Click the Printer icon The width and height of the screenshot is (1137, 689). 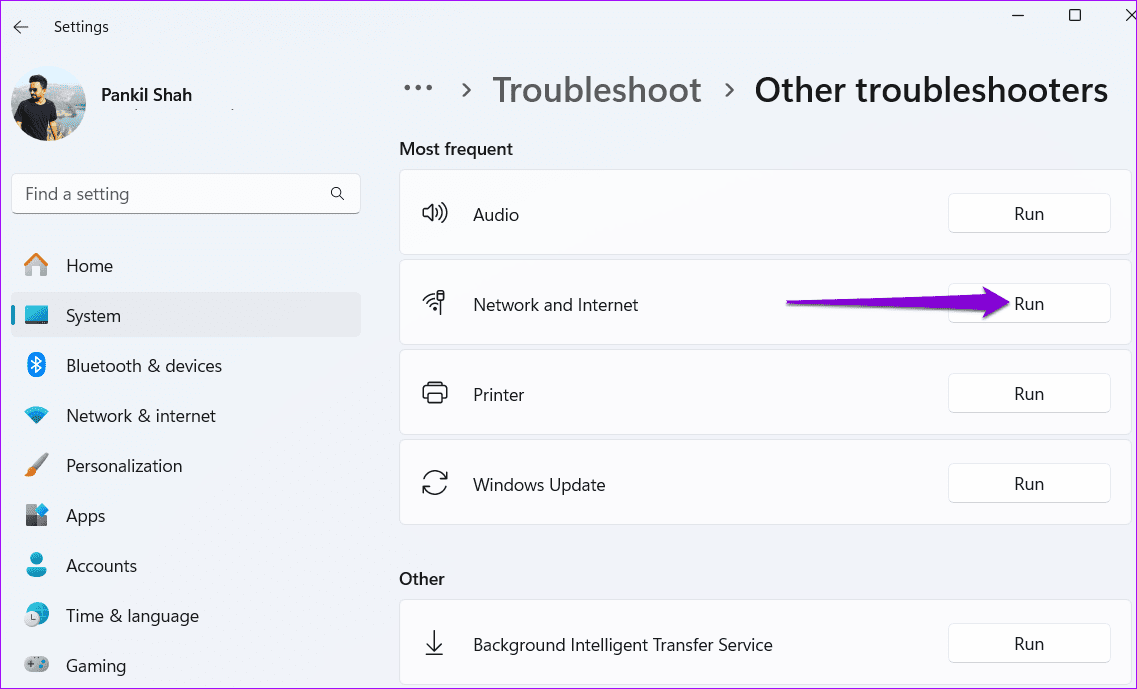pyautogui.click(x=434, y=393)
